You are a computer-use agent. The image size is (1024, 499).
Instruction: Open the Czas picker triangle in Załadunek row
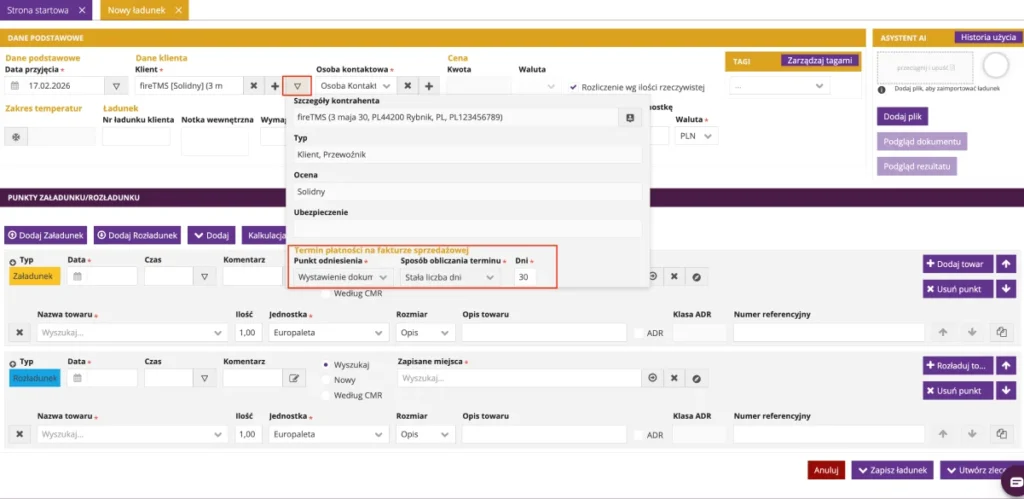(x=204, y=276)
